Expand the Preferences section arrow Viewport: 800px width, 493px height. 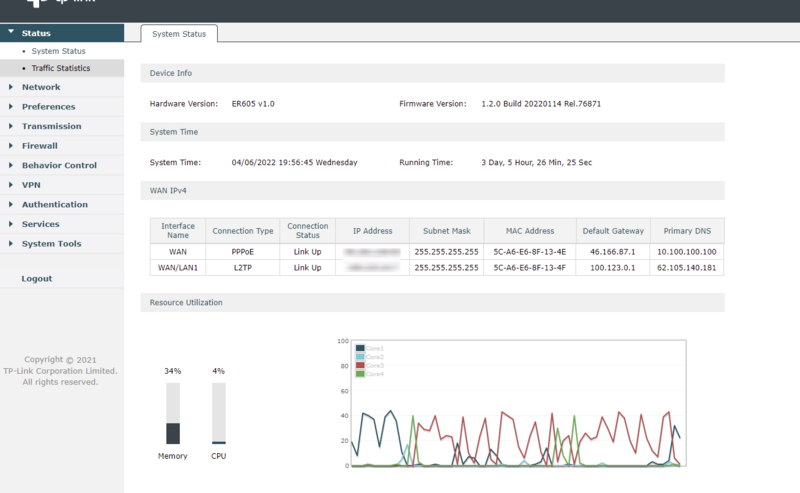click(11, 107)
